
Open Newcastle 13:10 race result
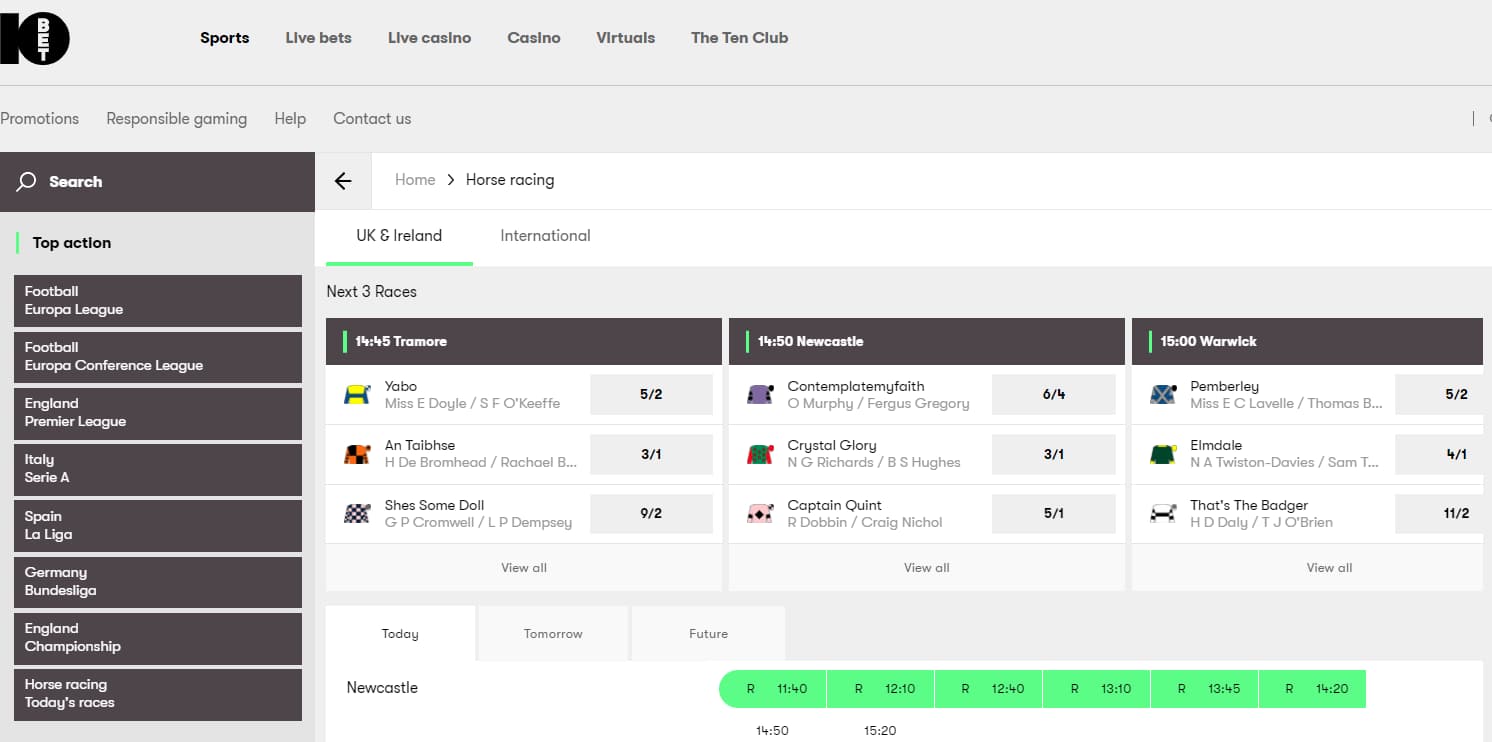[x=1097, y=689]
